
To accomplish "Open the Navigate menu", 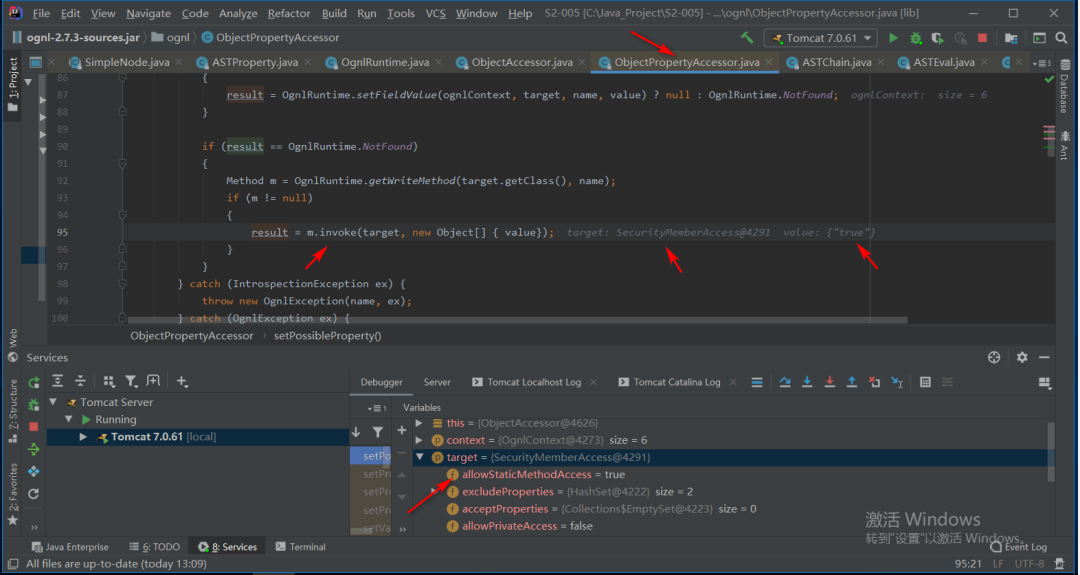I will point(148,13).
